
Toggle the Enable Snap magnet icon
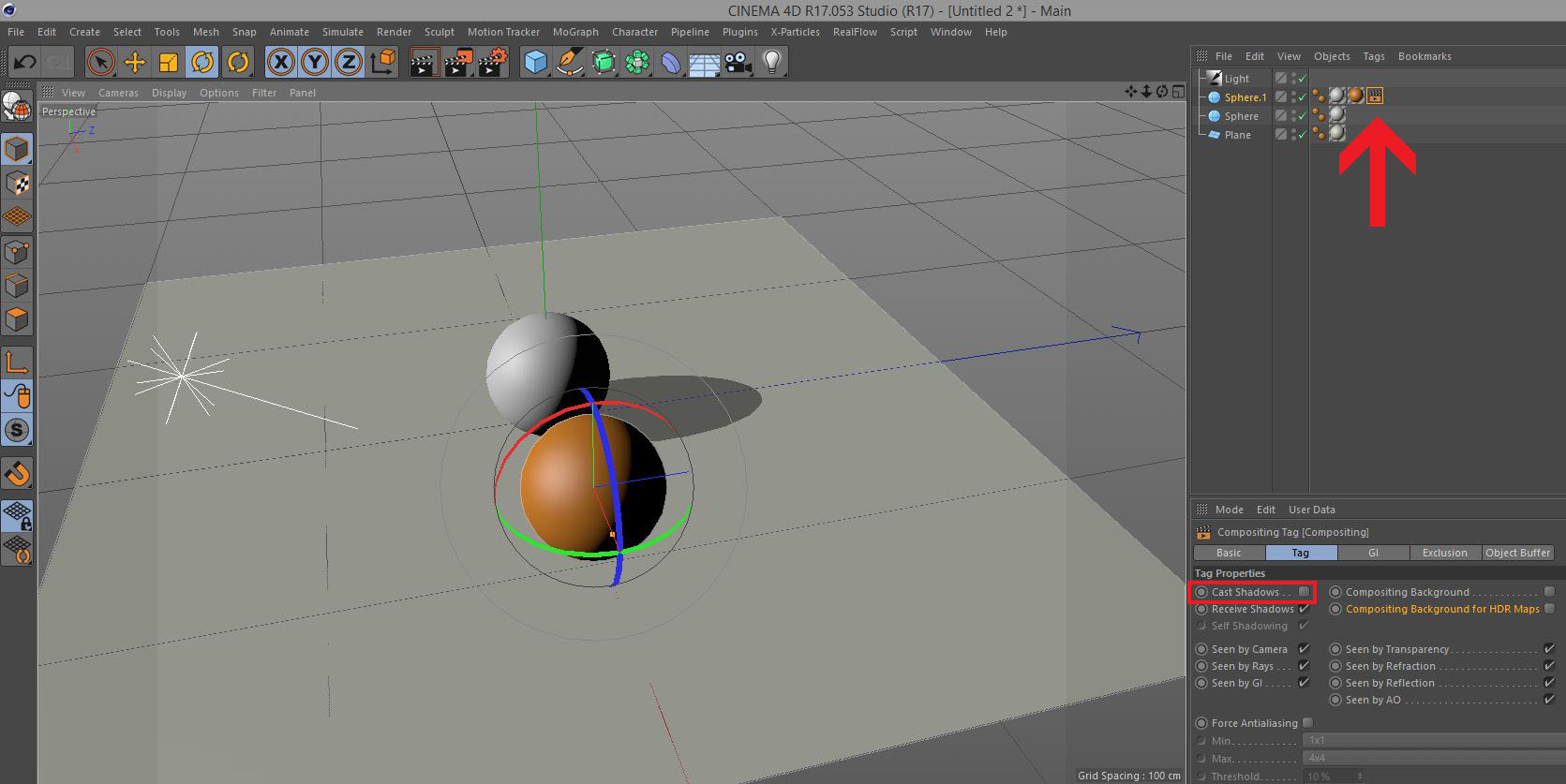tap(17, 473)
